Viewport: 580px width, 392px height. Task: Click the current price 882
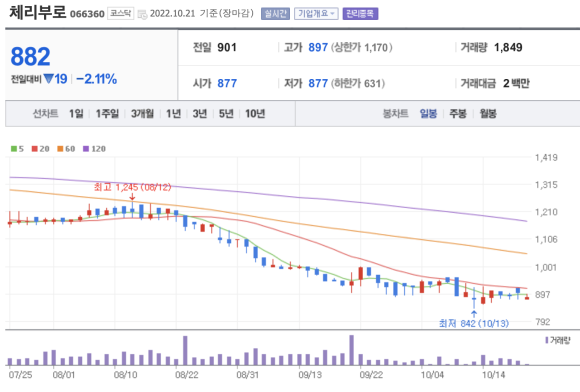[x=30, y=56]
